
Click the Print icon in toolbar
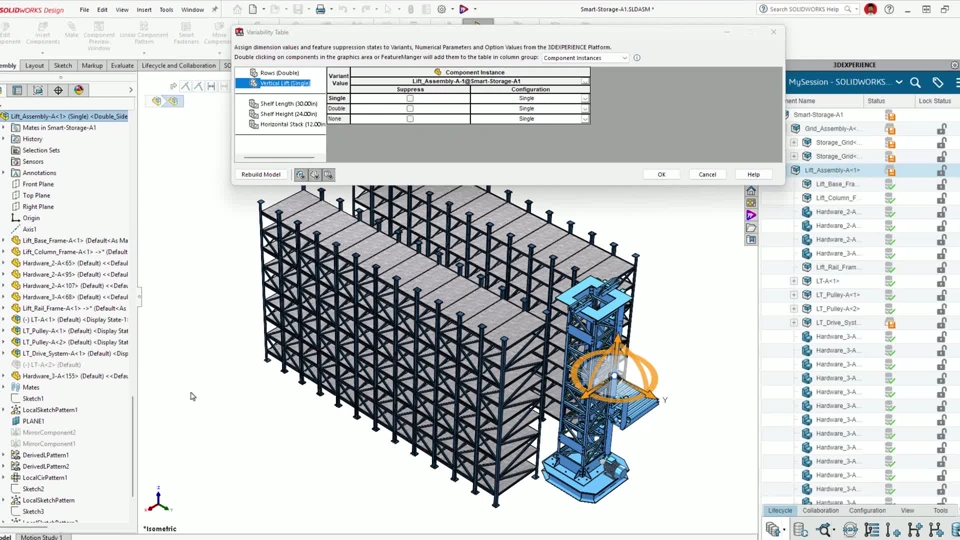point(320,9)
